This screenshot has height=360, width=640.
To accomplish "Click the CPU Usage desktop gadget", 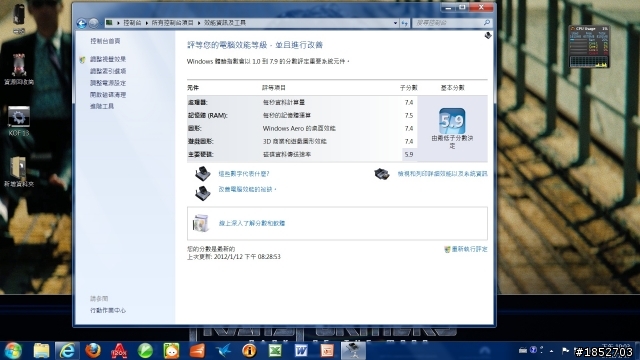I will click(589, 47).
